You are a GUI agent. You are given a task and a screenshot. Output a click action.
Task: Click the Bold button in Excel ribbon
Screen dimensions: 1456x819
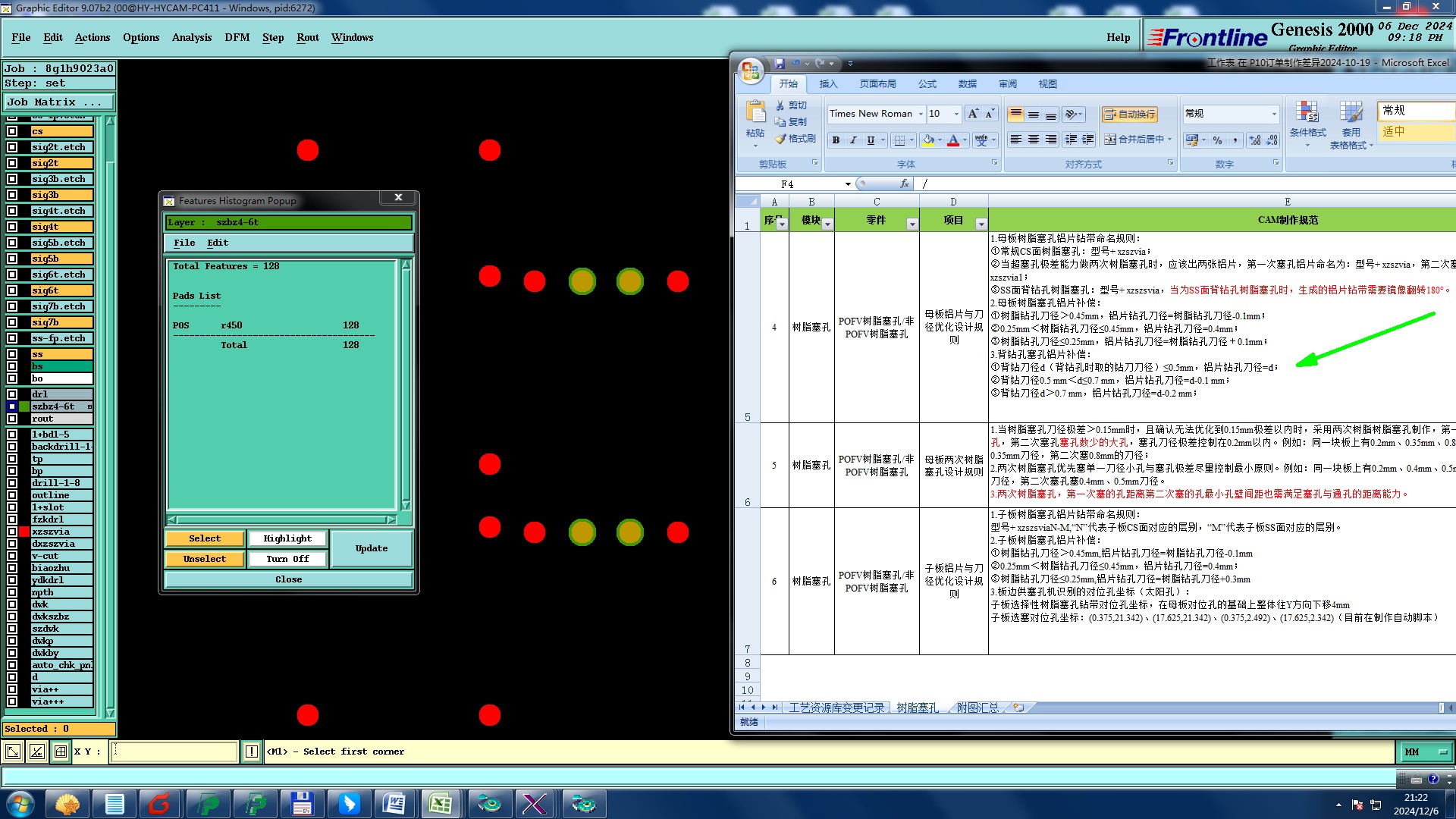(836, 140)
